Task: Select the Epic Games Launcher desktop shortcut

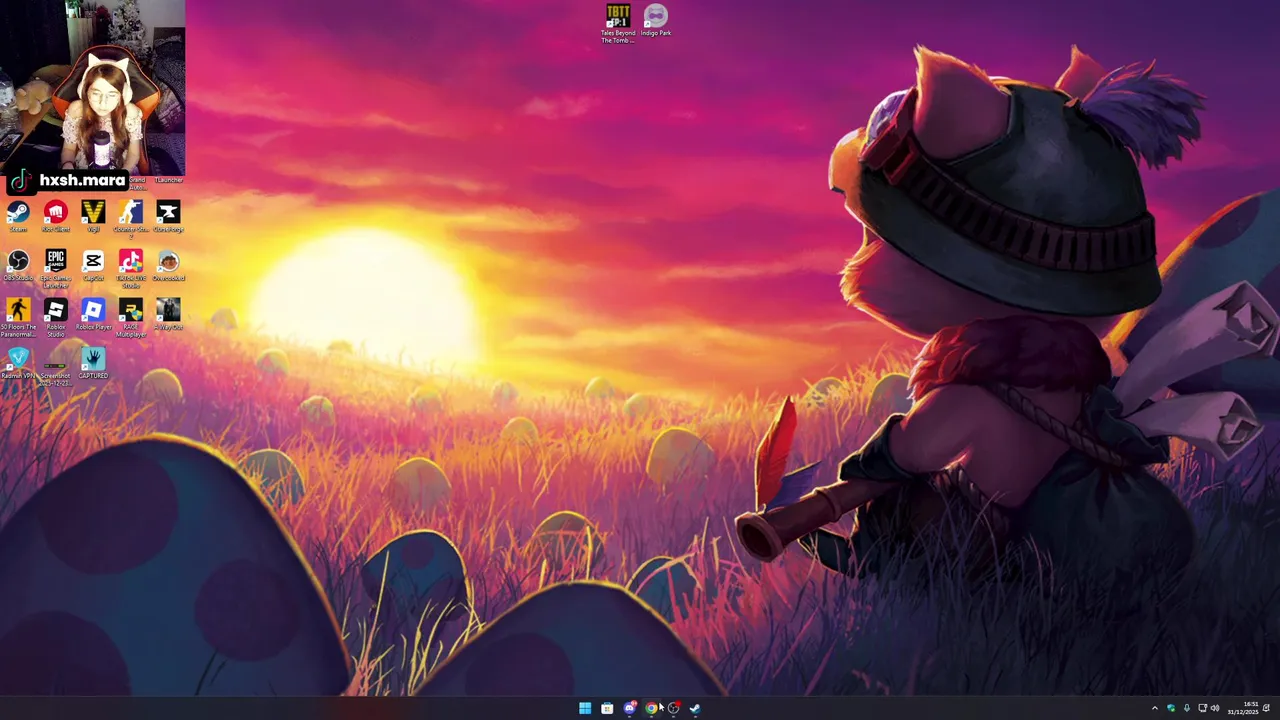Action: point(56,269)
